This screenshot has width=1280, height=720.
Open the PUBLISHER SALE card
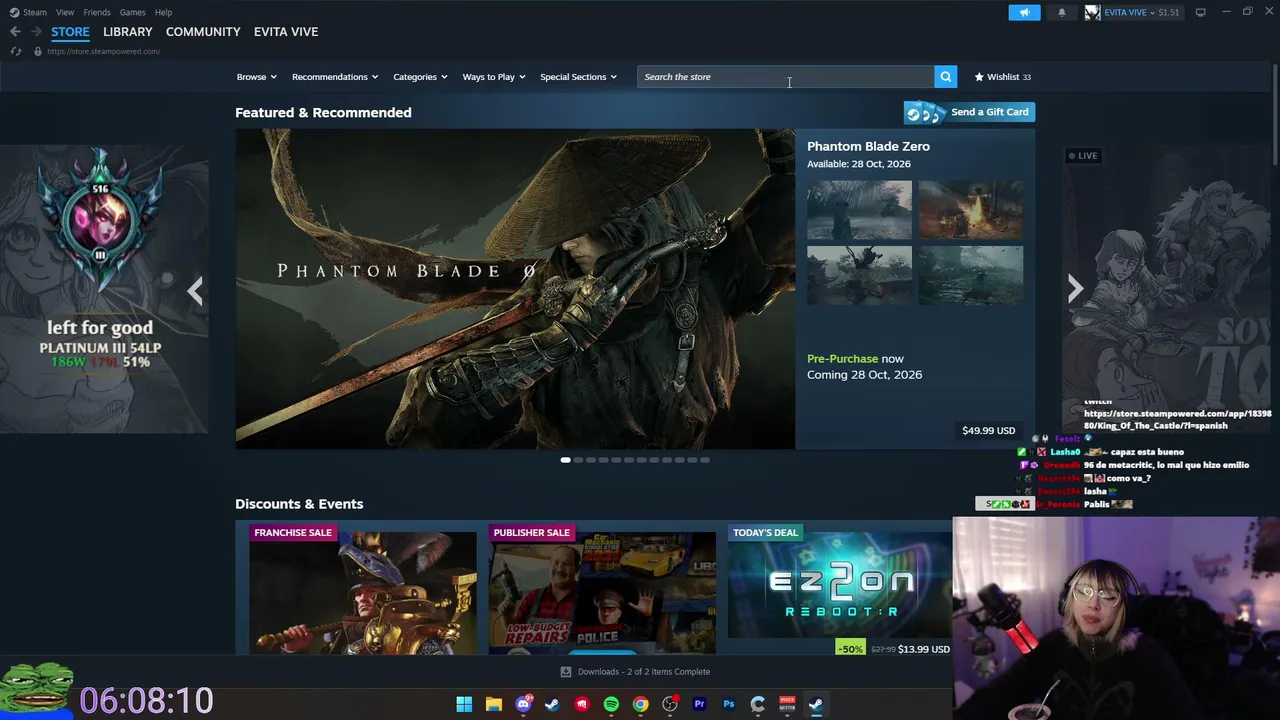coord(602,588)
